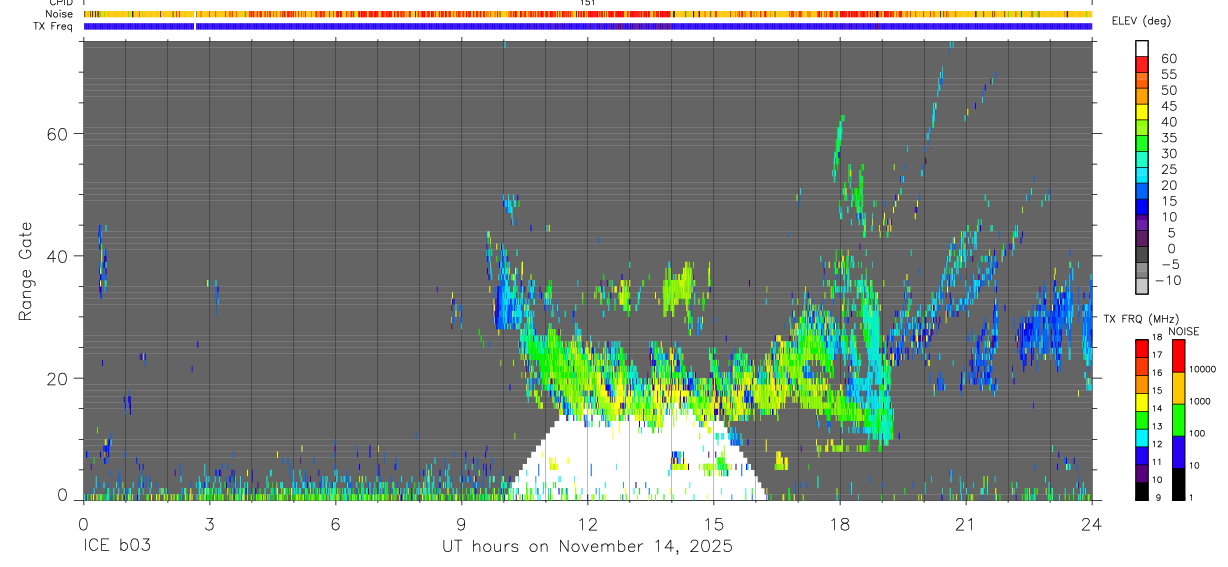Click the '24' tick on the UT hours axis

1091,523
